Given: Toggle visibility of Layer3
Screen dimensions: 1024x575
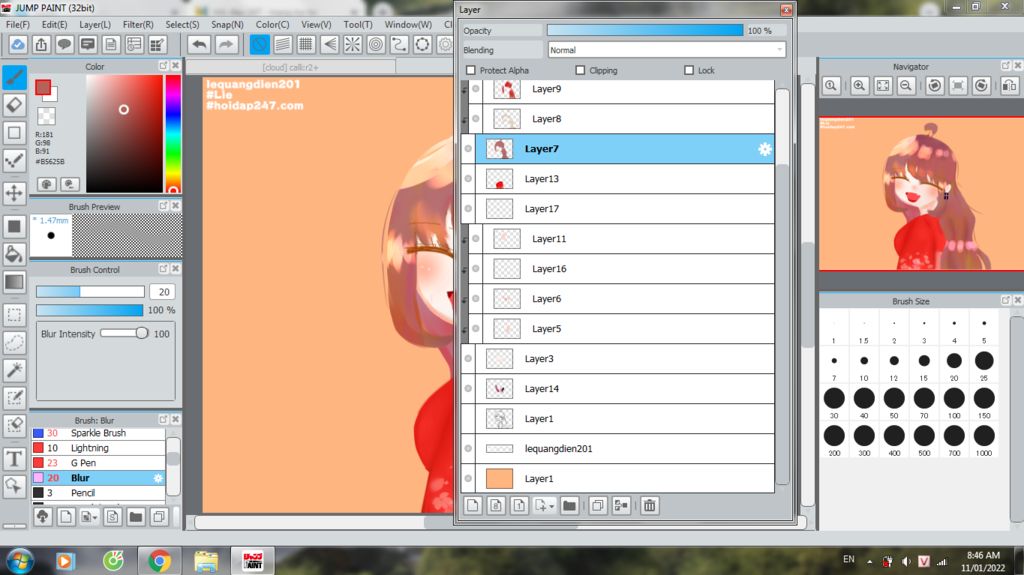Looking at the screenshot, I should coord(468,358).
